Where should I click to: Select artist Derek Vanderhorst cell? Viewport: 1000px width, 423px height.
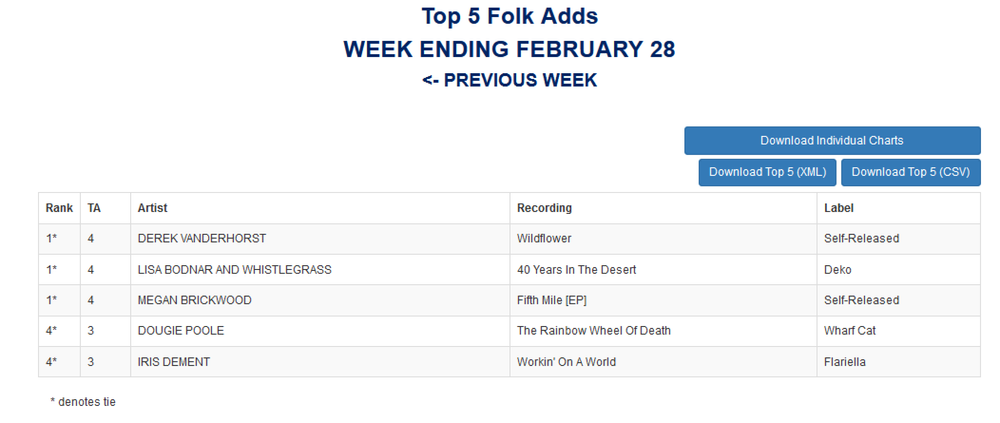tap(320, 239)
